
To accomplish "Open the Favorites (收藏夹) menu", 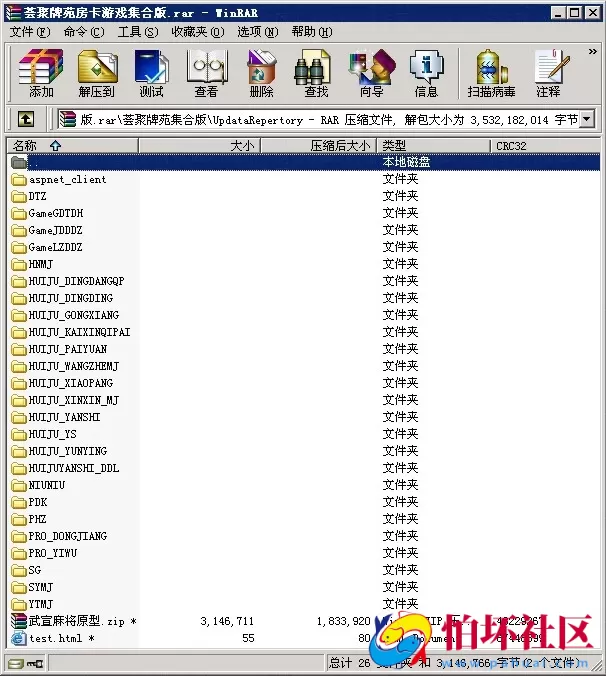I will click(198, 32).
